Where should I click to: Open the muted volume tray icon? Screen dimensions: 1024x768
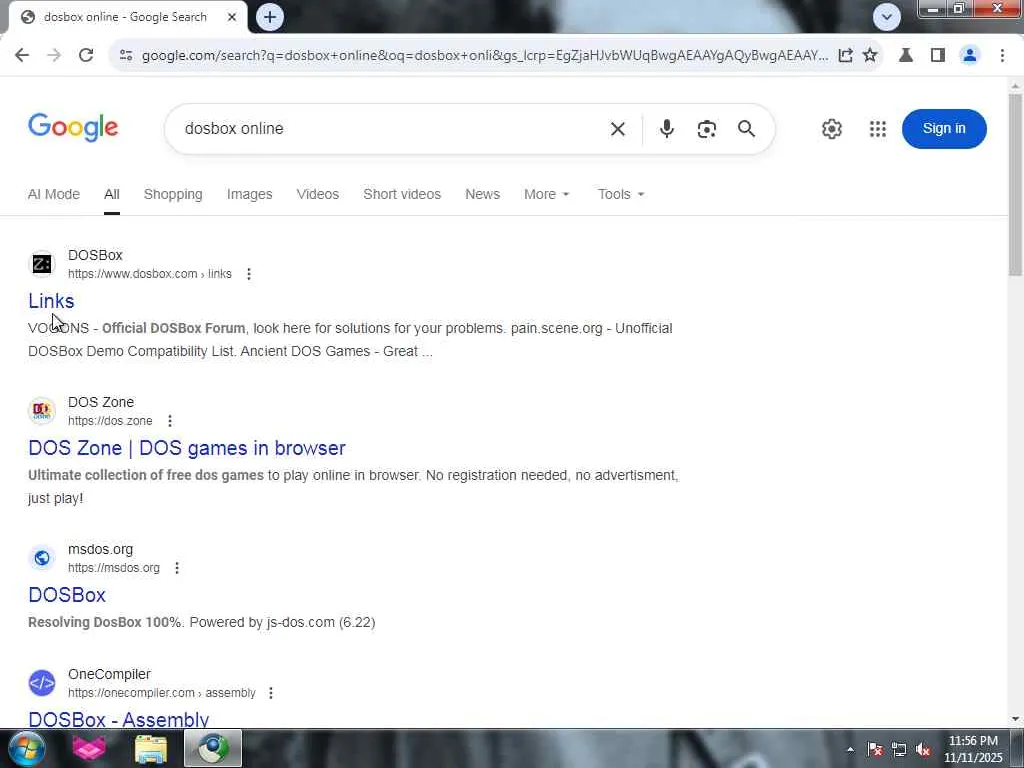(x=923, y=750)
